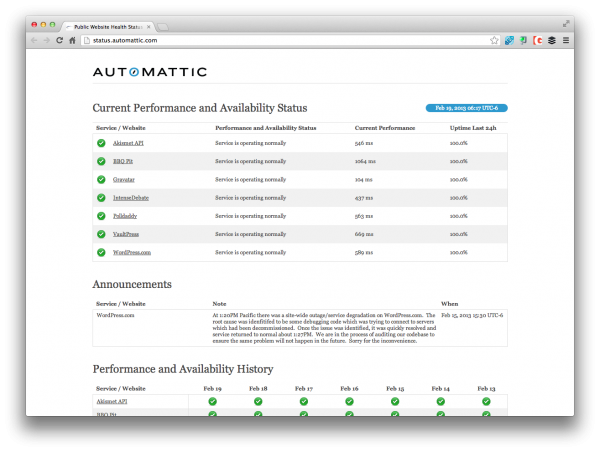
Task: Click the Announcements heading
Action: [x=132, y=284]
